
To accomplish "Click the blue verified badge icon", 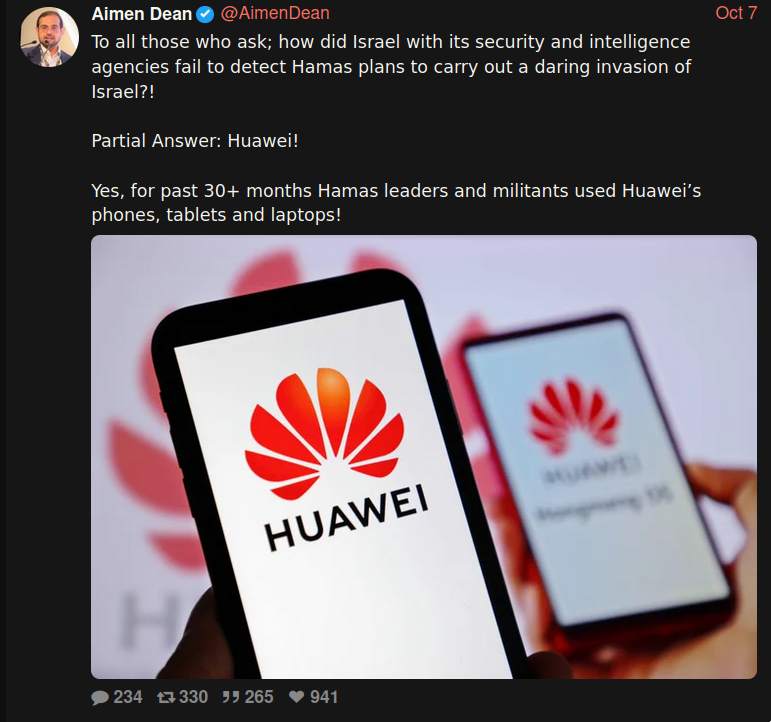I will pyautogui.click(x=206, y=15).
